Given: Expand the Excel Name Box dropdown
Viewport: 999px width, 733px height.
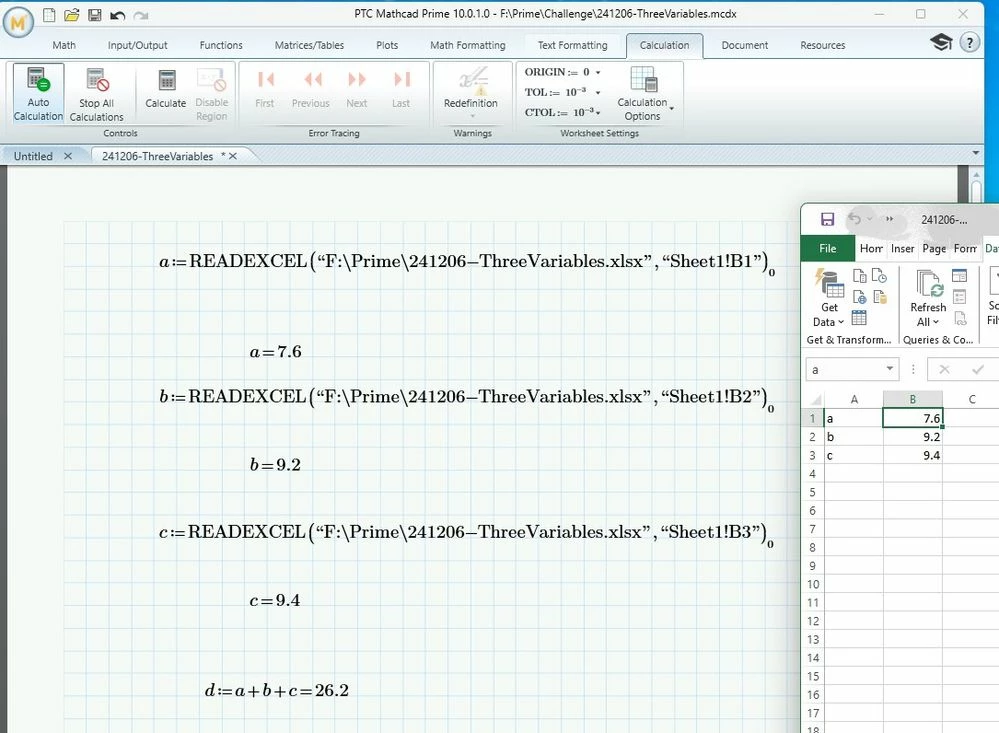Looking at the screenshot, I should (889, 369).
